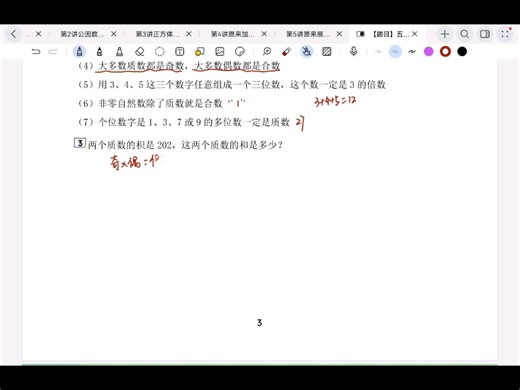Undo the last stroke
Viewport: 520px width, 390px height.
(36, 52)
